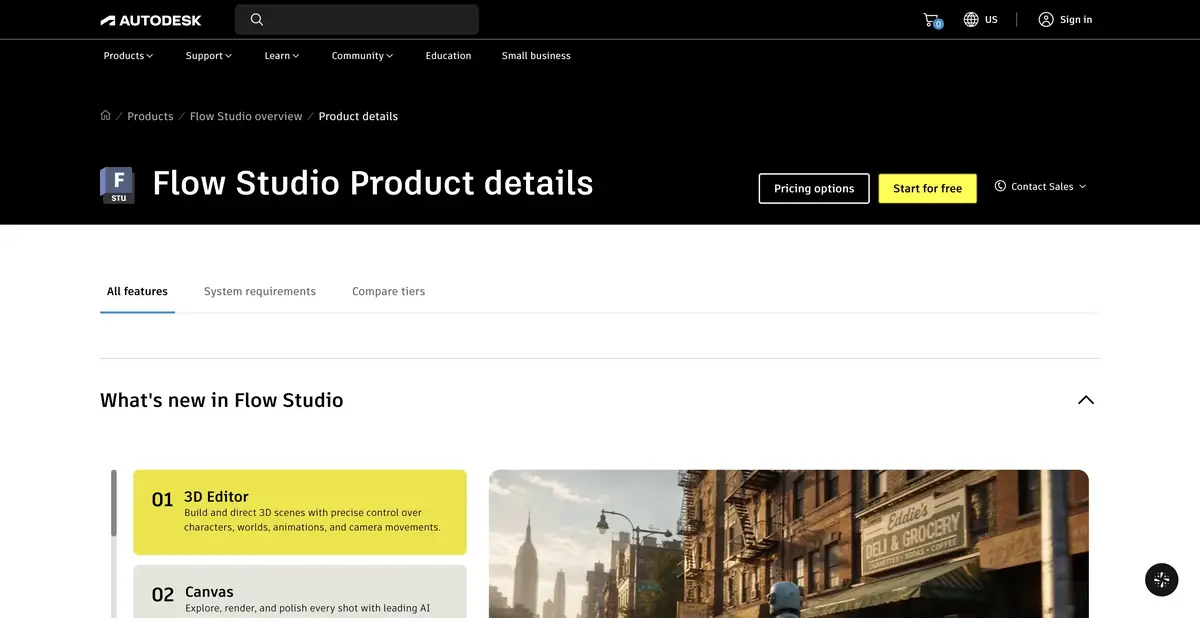Click inside the search field

pos(357,20)
